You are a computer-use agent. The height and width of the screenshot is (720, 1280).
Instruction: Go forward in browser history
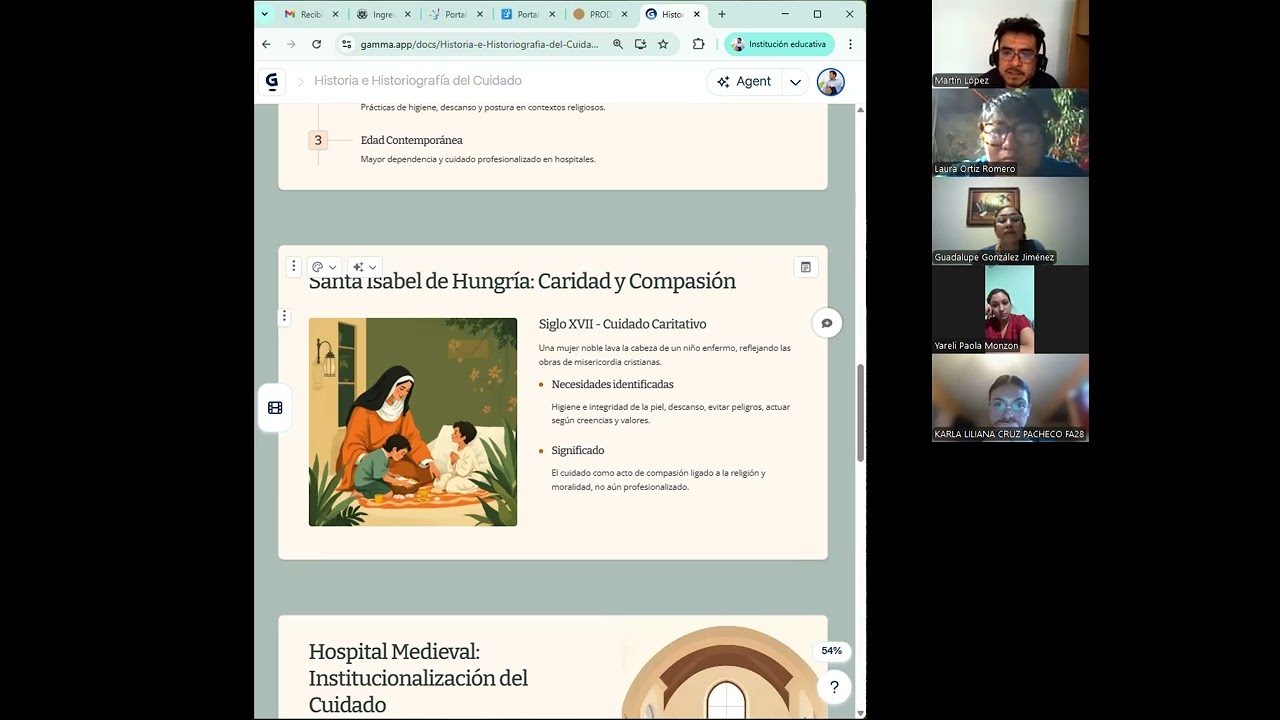pos(291,44)
